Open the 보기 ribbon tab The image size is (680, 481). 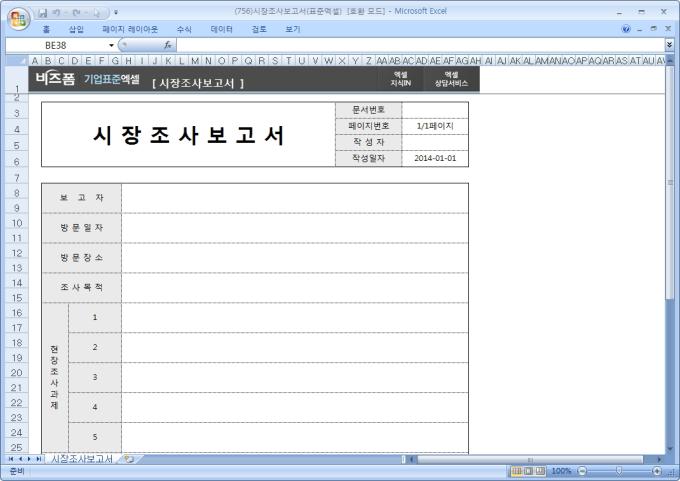coord(292,29)
